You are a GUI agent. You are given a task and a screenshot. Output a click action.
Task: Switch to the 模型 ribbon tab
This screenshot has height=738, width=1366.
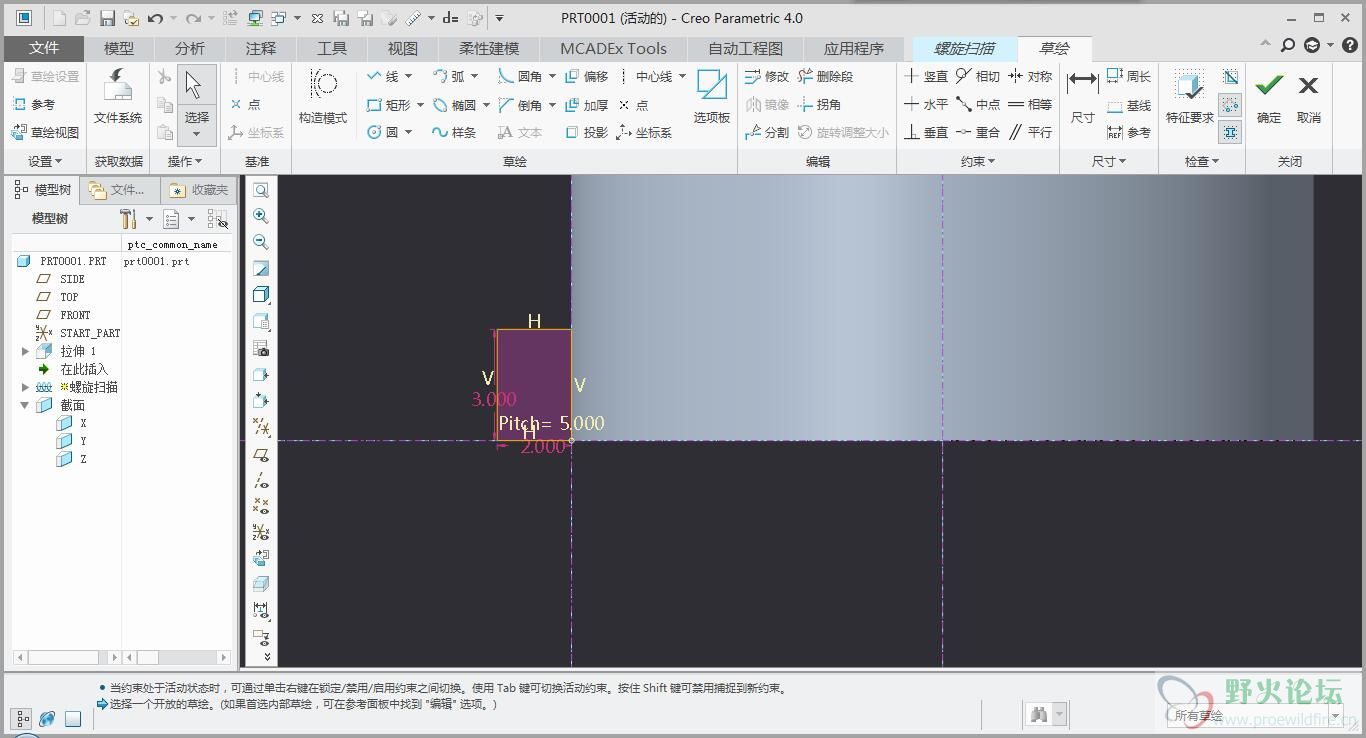point(119,48)
